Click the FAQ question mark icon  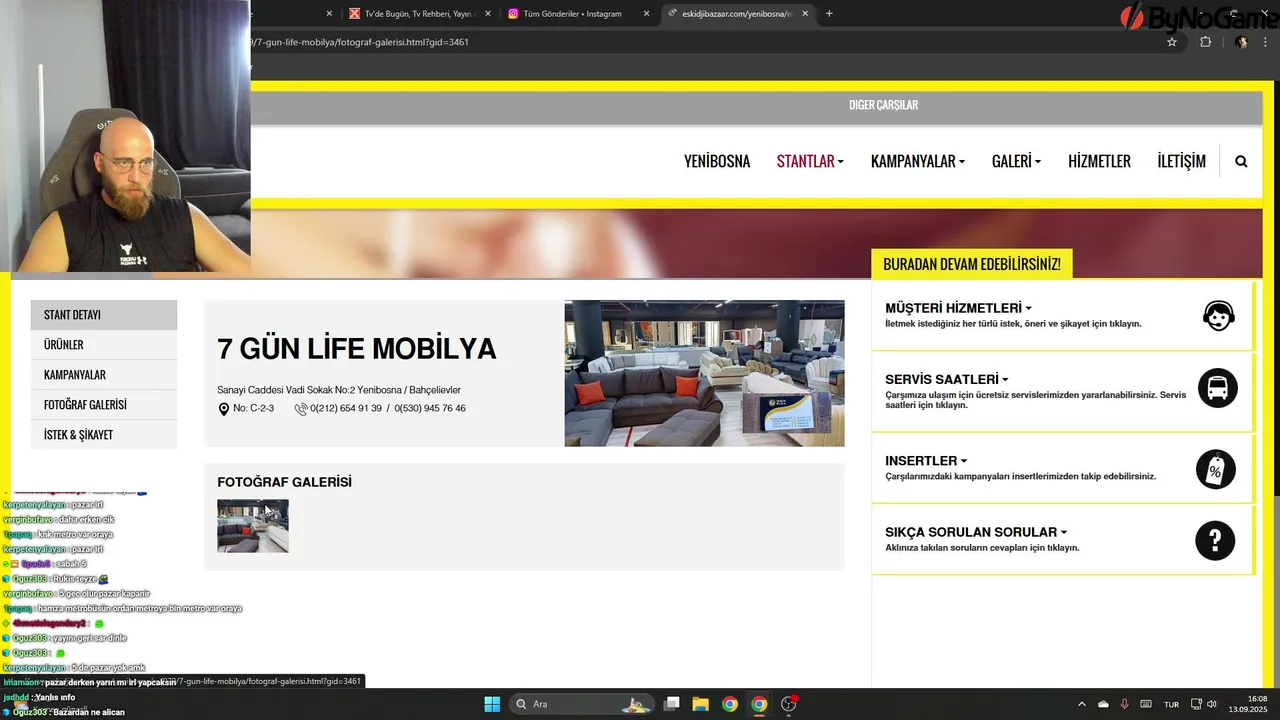(x=1215, y=541)
